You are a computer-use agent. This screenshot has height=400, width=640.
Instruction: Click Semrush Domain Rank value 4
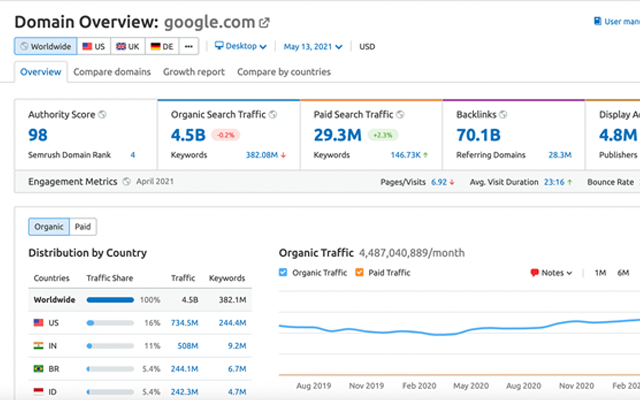pyautogui.click(x=133, y=155)
